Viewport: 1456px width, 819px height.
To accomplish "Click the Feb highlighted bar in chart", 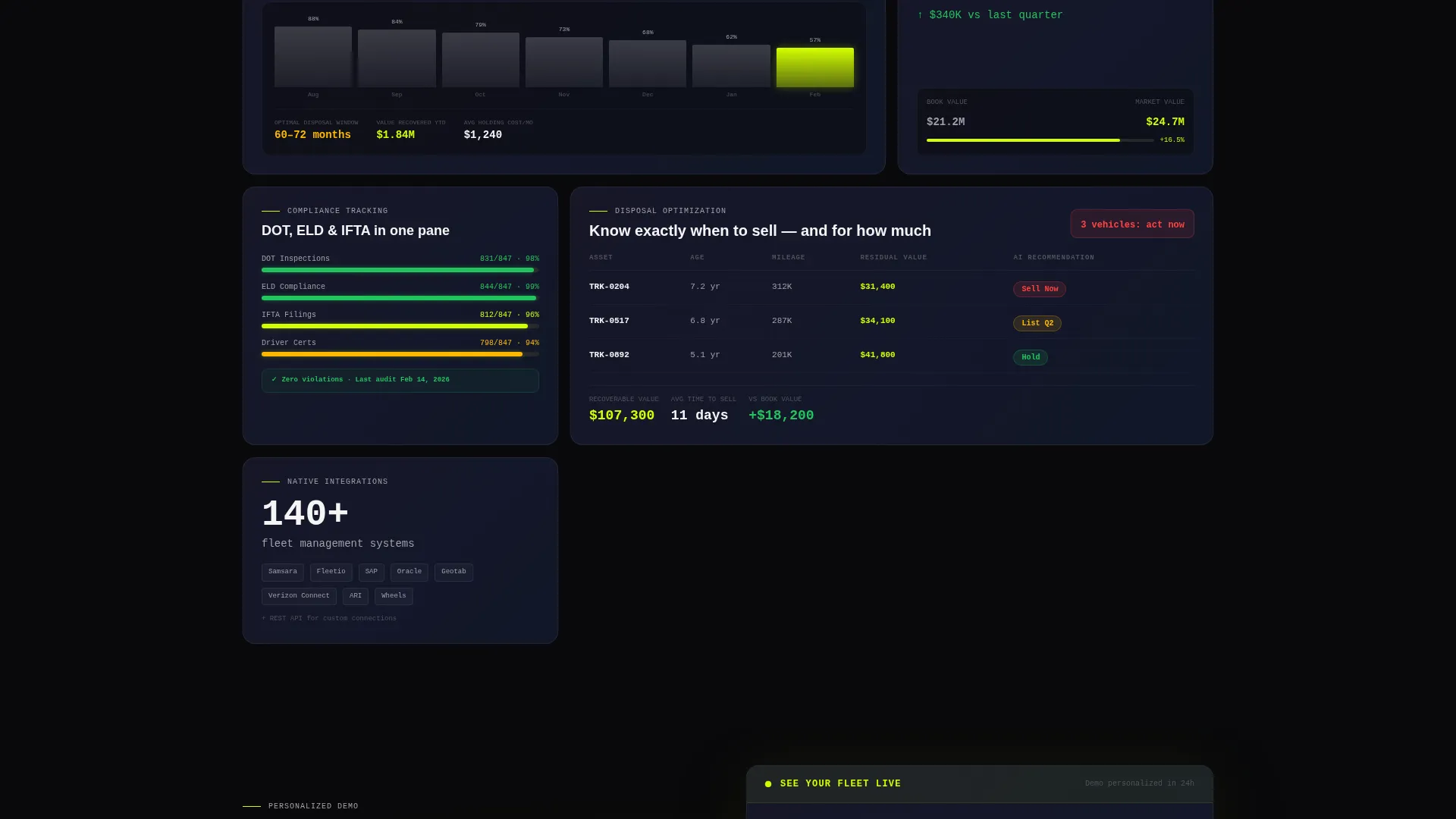I will pyautogui.click(x=814, y=67).
